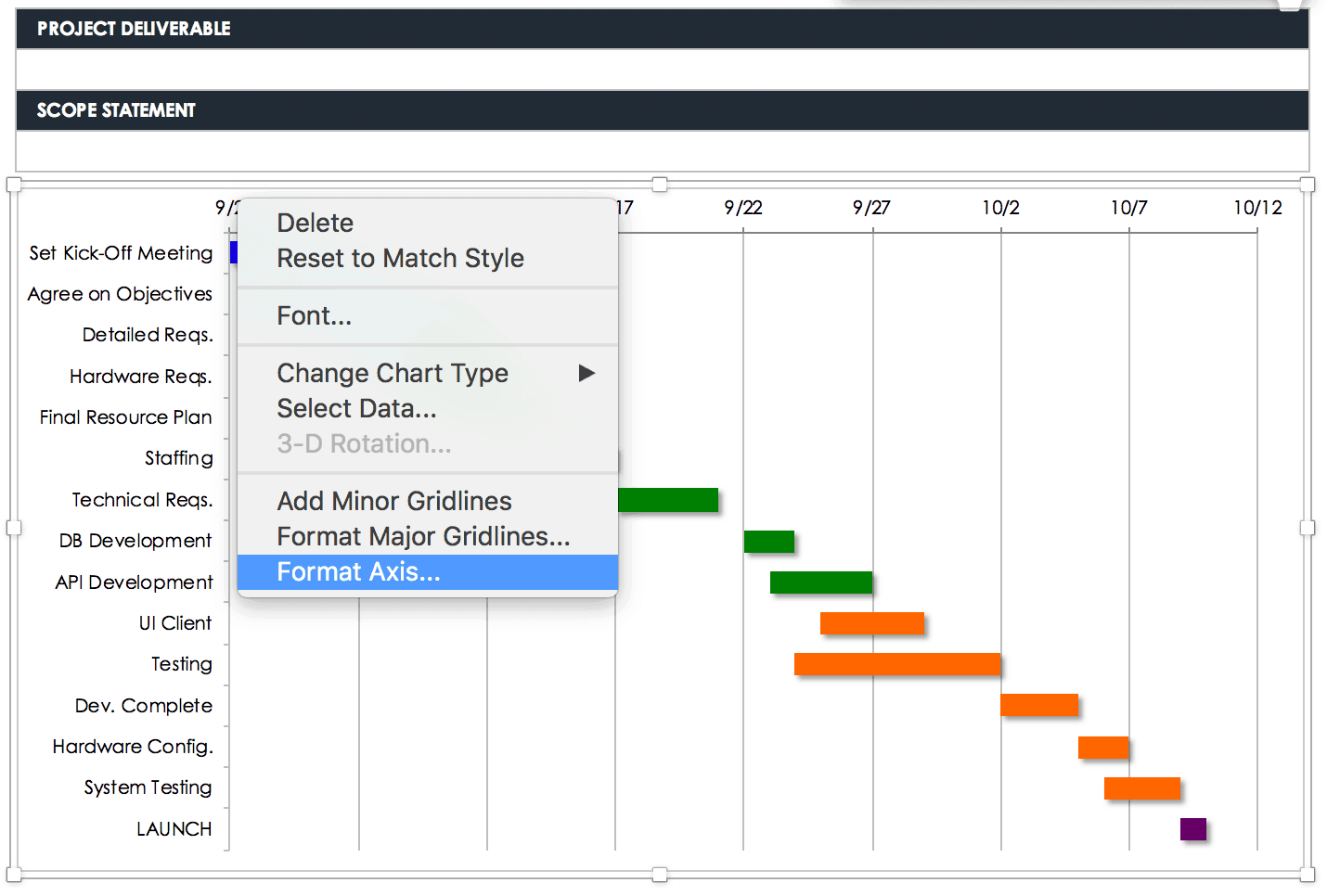Viewport: 1340px width, 896px height.
Task: Select Delete from the context menu
Action: 314,223
